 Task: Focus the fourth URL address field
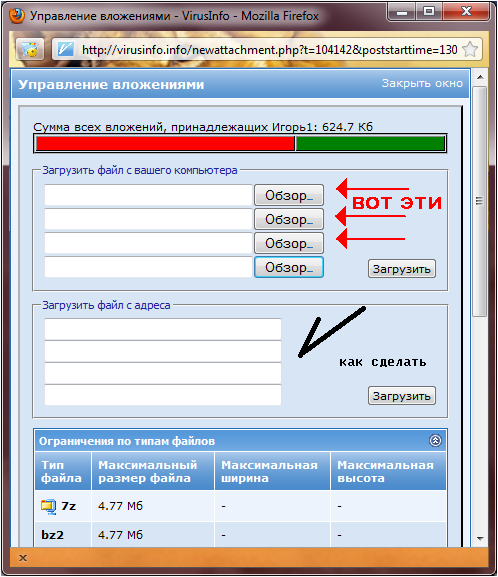[x=163, y=395]
